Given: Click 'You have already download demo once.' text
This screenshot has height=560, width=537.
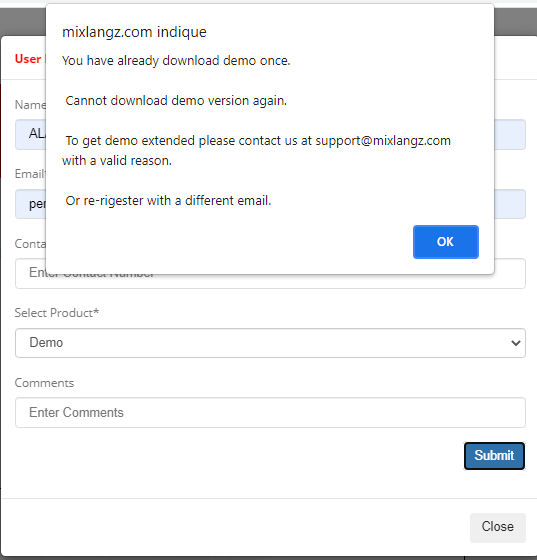Looking at the screenshot, I should [x=176, y=61].
